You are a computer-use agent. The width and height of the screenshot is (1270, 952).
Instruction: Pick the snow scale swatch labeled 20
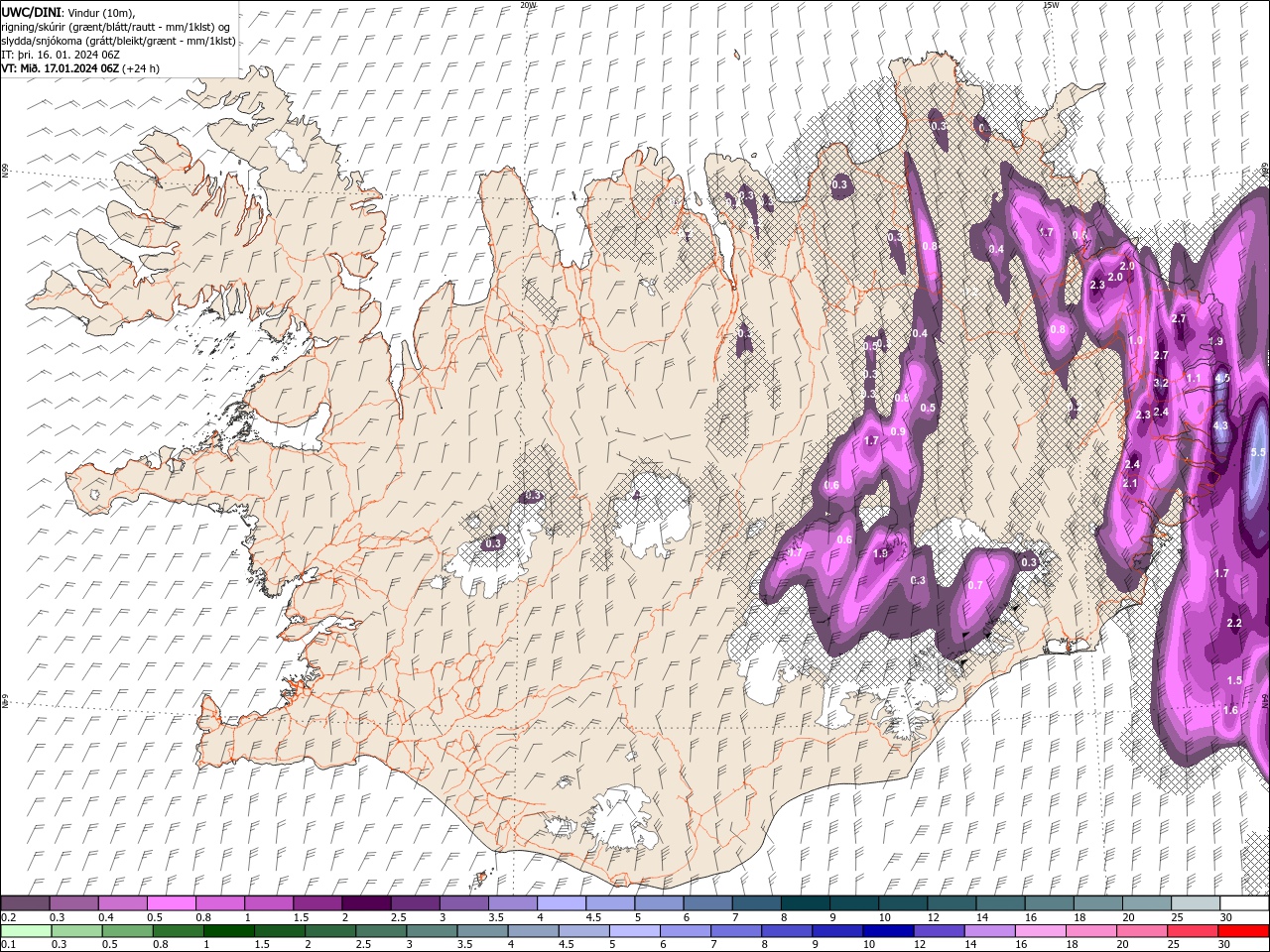[x=1148, y=903]
